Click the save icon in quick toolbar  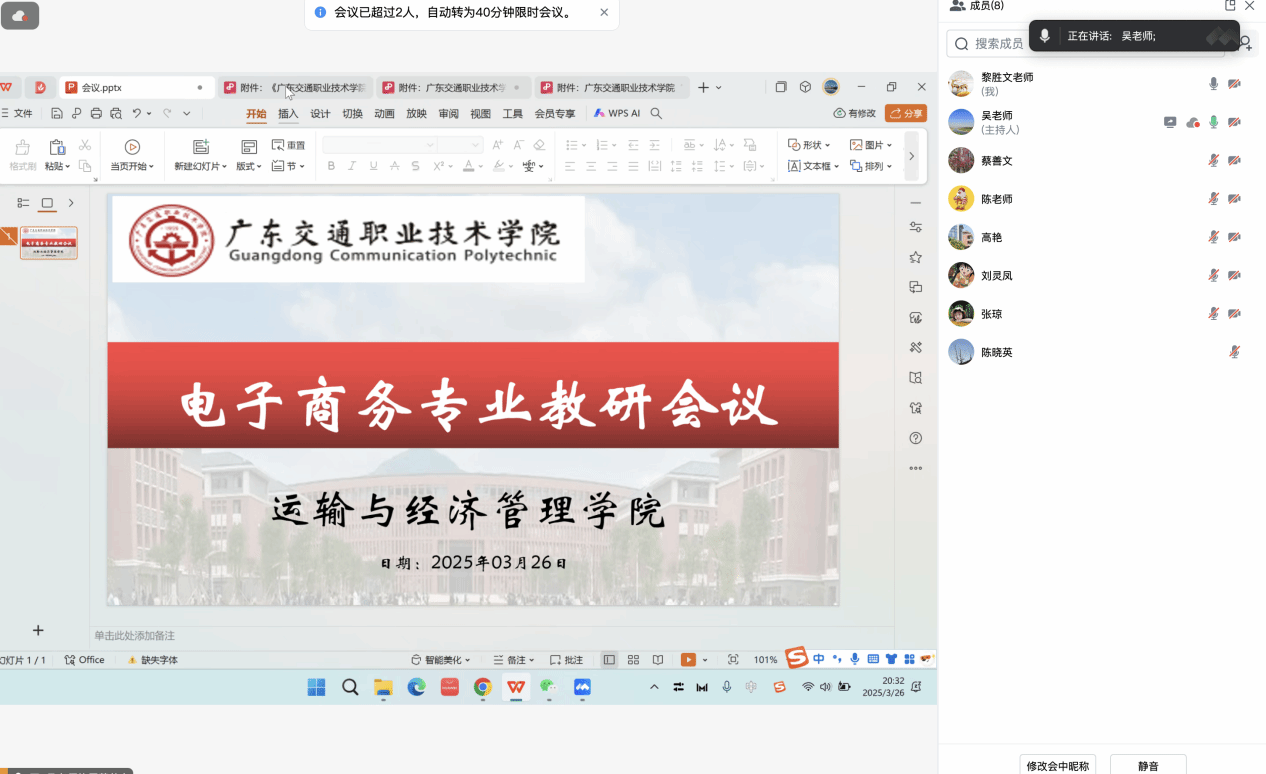pos(57,114)
